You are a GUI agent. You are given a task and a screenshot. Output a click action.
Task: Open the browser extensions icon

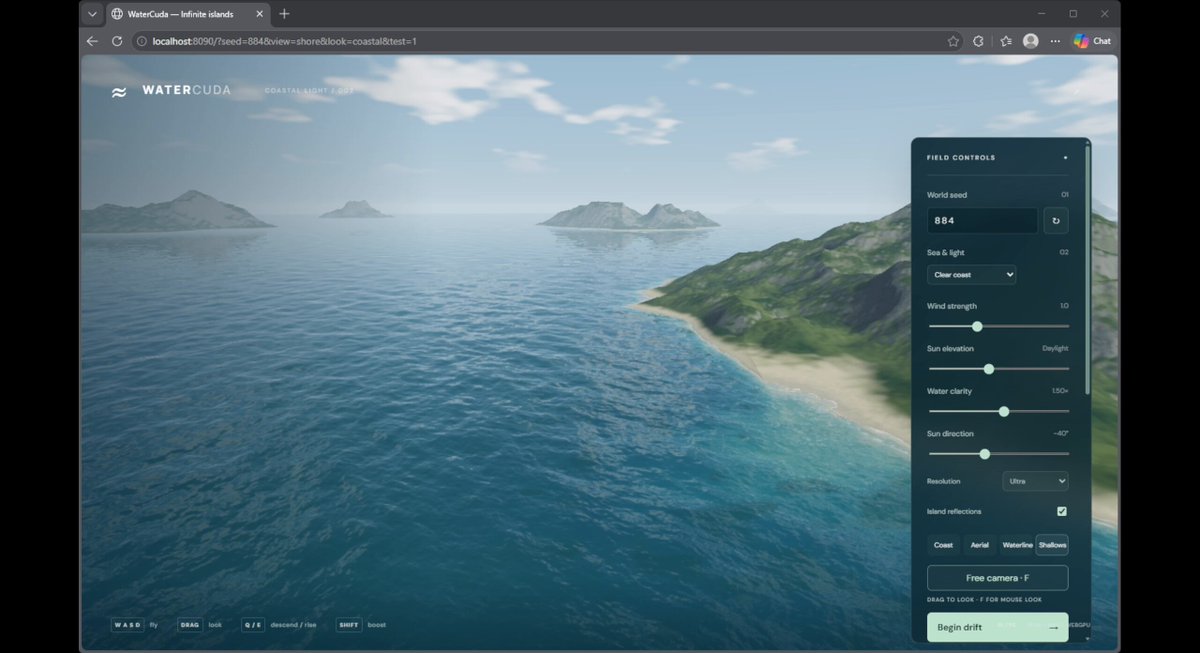coord(978,41)
